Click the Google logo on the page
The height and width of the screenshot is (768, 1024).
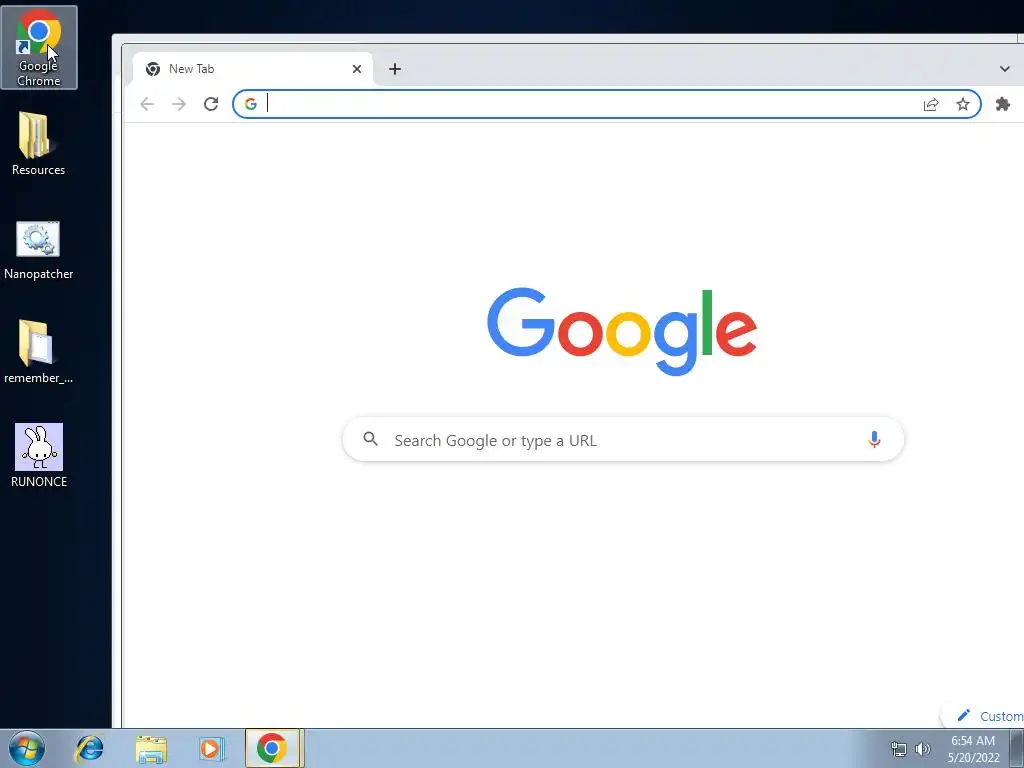tap(622, 332)
